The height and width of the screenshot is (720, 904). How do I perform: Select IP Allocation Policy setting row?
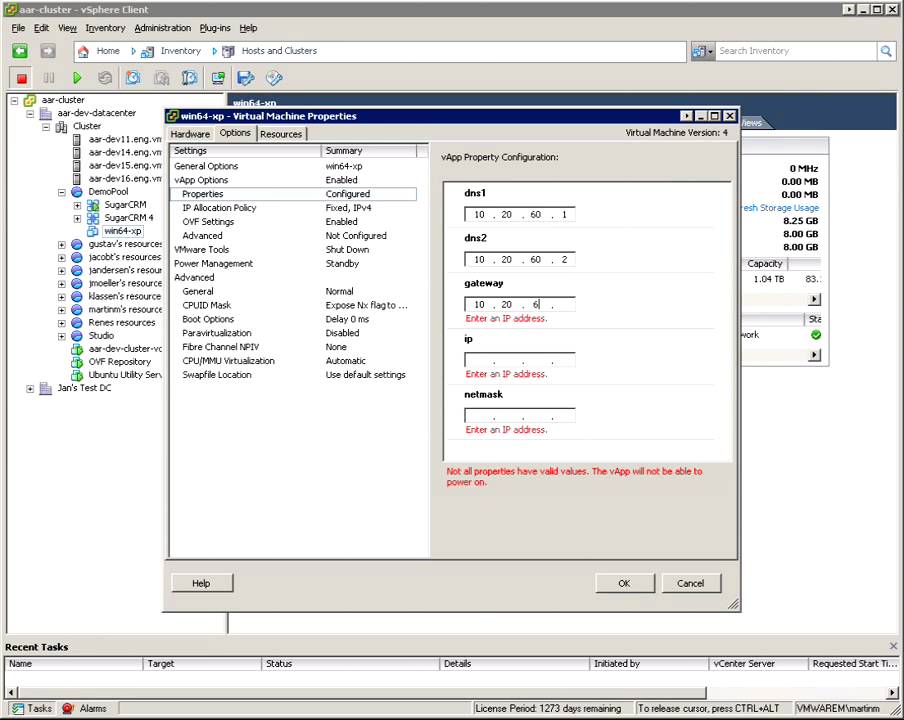click(x=293, y=208)
